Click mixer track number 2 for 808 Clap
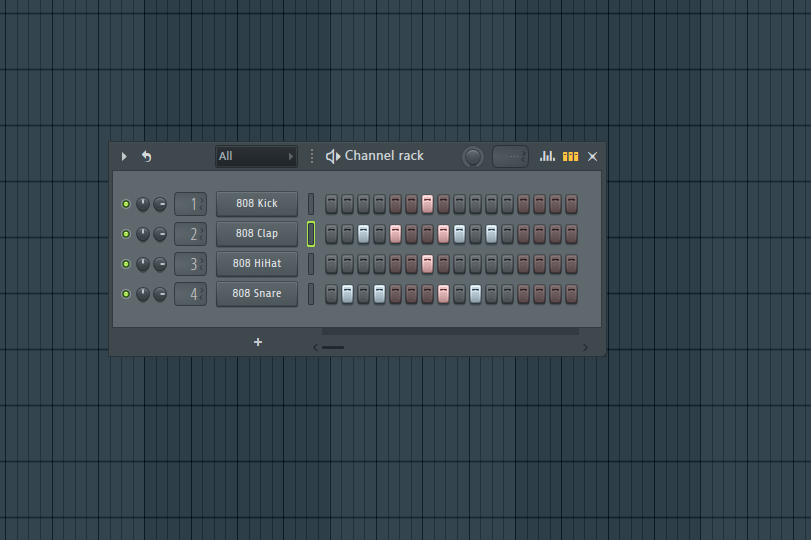The width and height of the screenshot is (811, 540). coord(190,234)
